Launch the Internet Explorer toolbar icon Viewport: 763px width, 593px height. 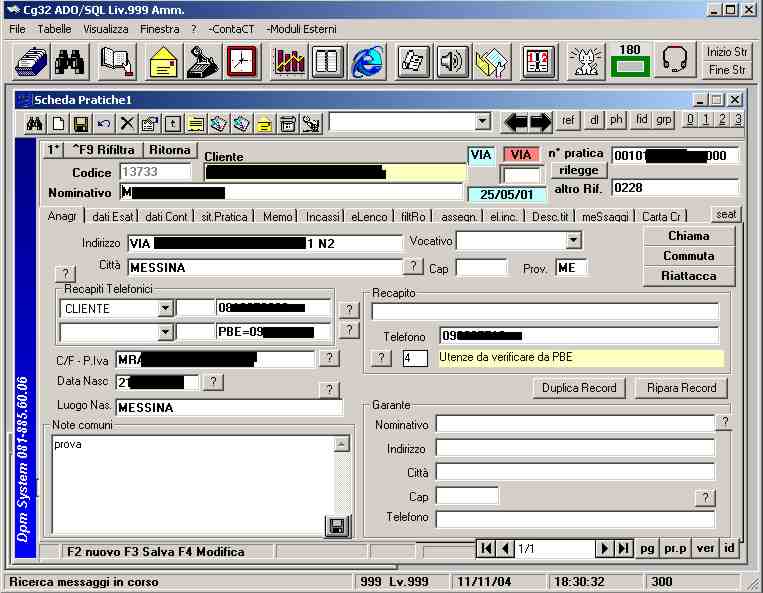368,61
